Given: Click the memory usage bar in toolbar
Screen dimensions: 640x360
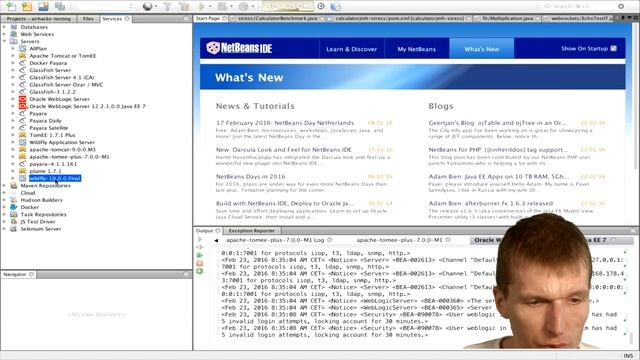Looking at the screenshot, I should click(287, 6).
